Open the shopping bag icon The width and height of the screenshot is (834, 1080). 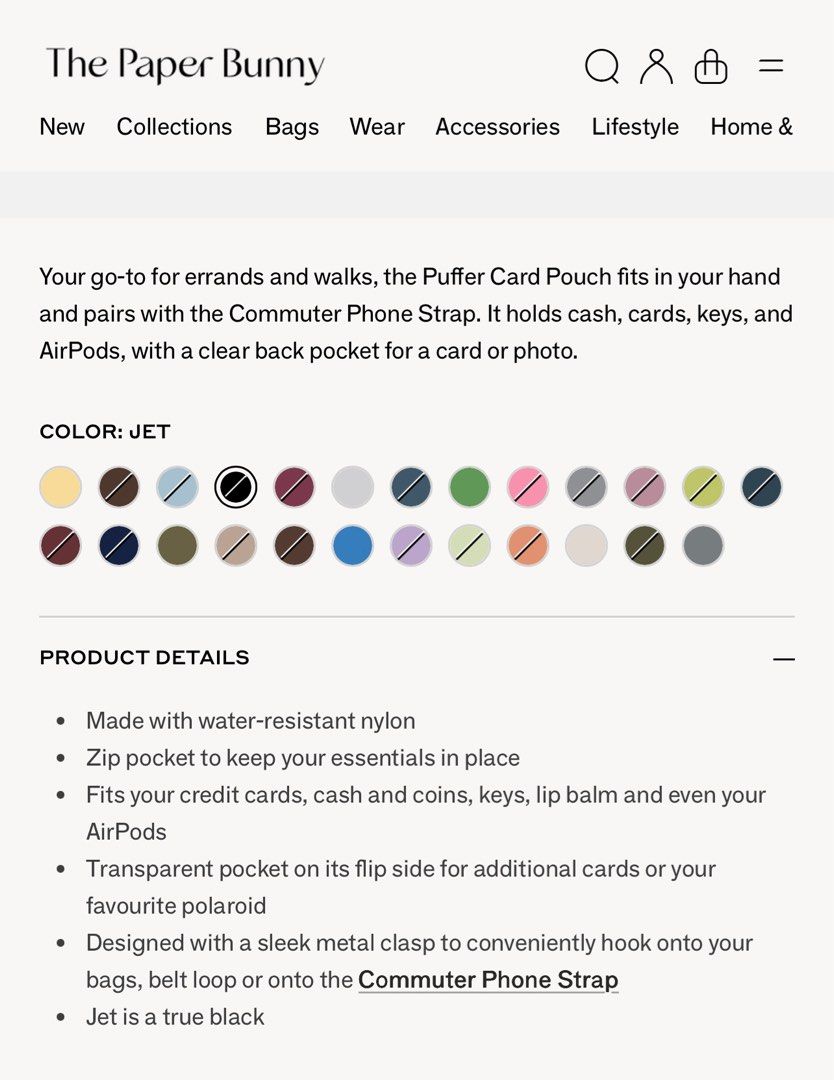tap(711, 67)
